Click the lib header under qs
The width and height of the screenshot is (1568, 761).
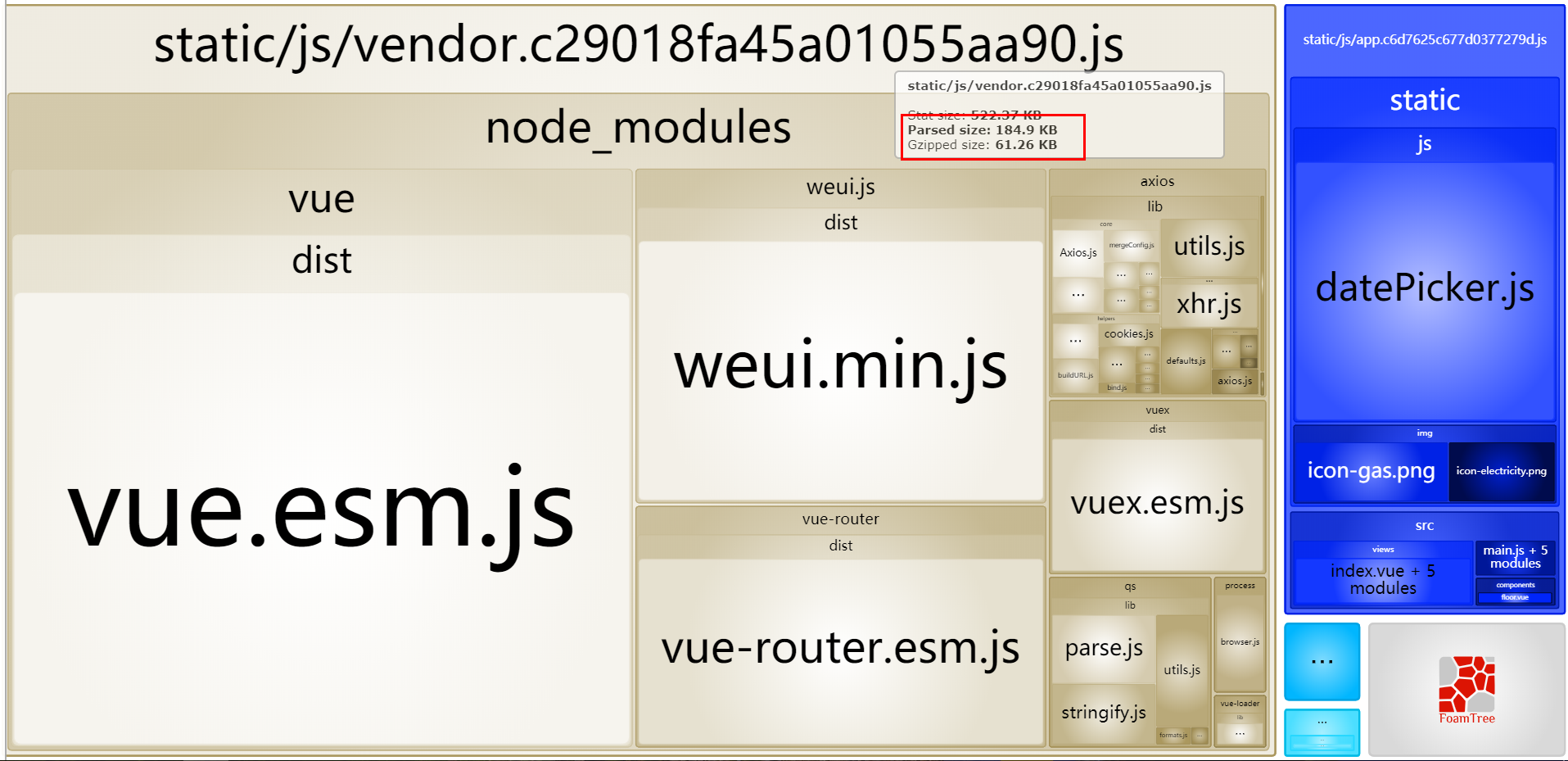coord(1130,605)
